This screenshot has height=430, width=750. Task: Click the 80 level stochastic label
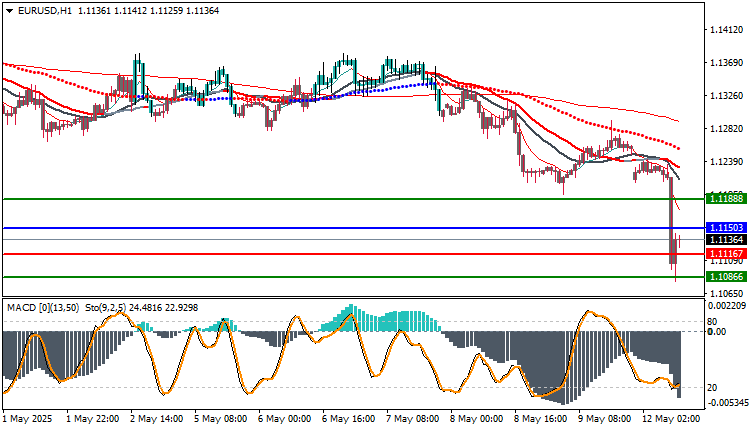tap(712, 321)
